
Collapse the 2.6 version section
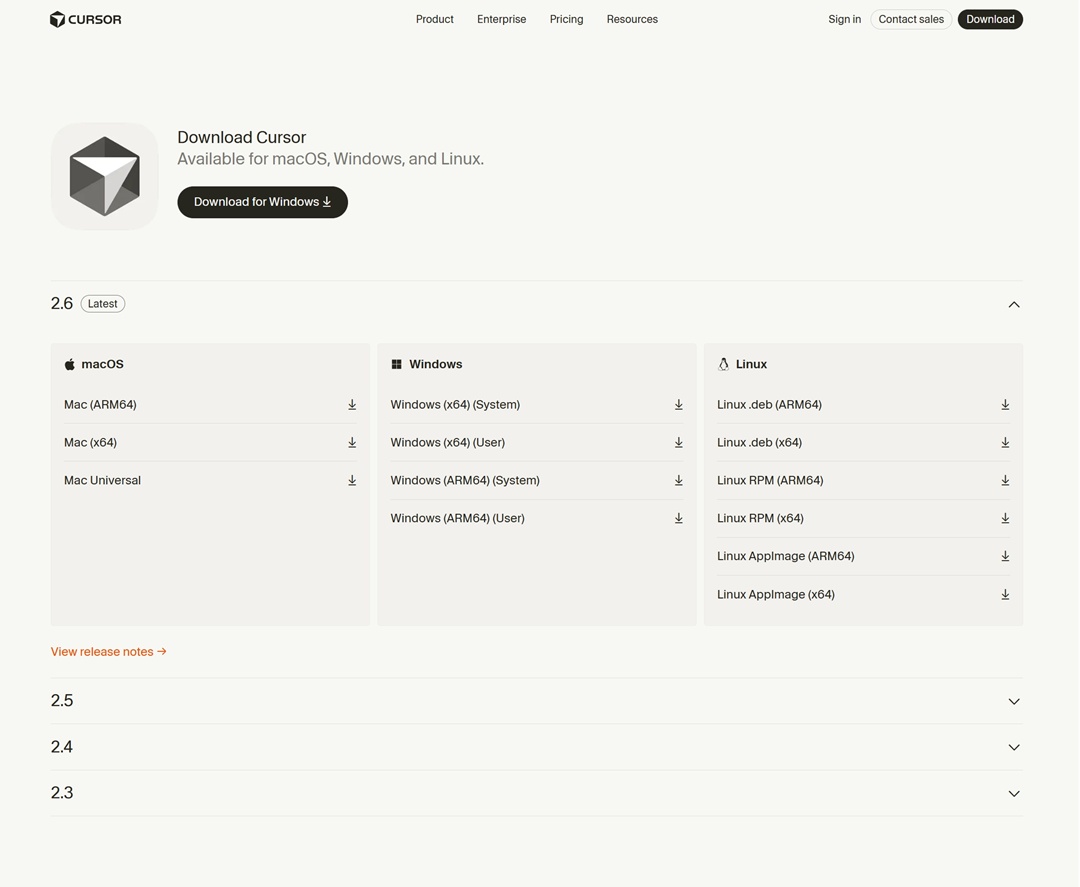(1013, 304)
